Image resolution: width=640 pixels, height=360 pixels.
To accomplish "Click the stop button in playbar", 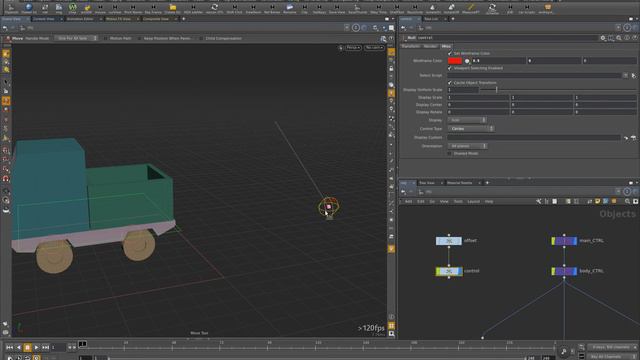I will (27, 347).
